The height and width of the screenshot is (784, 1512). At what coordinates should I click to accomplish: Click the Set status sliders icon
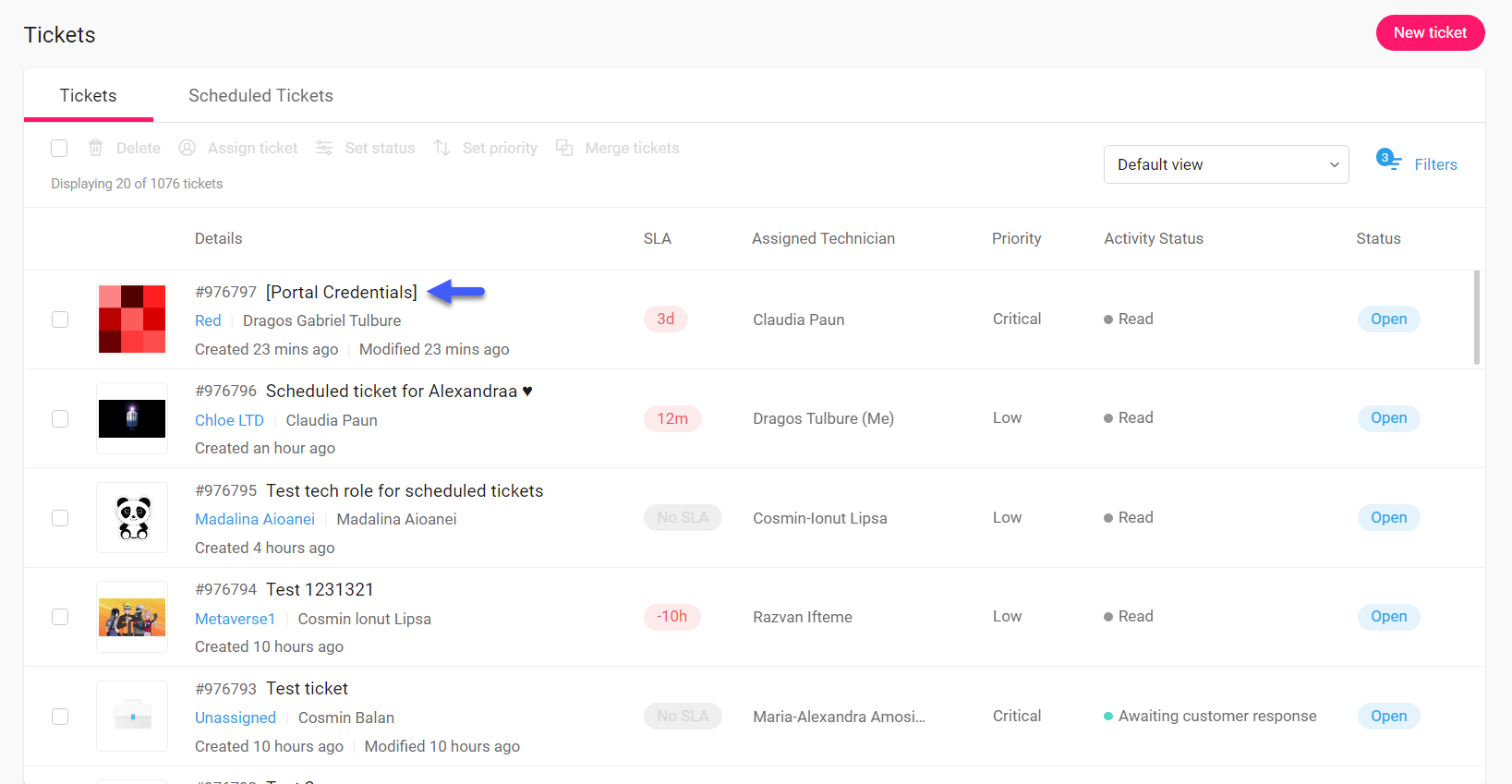(324, 148)
